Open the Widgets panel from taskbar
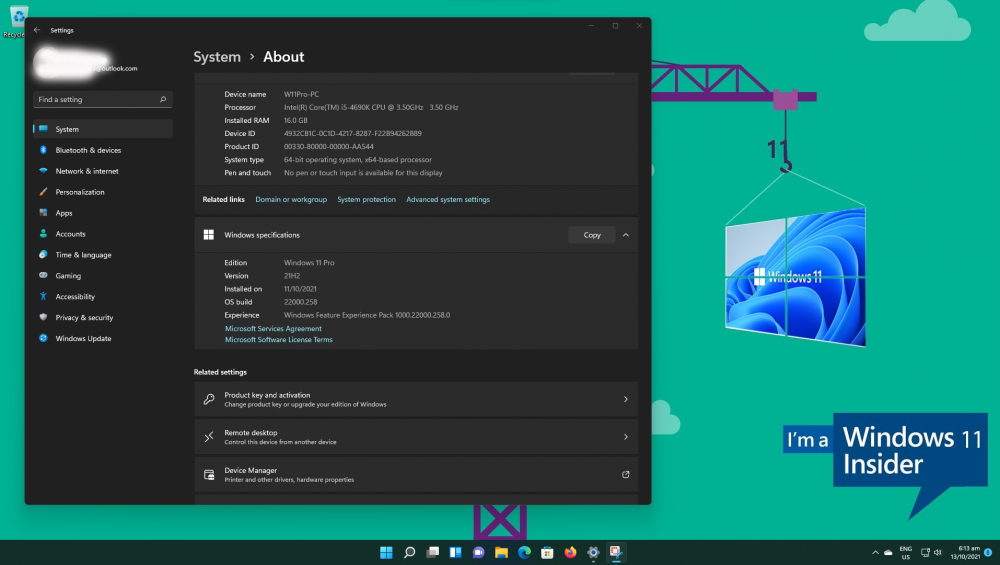Screen dimensions: 1000x565 (455, 552)
